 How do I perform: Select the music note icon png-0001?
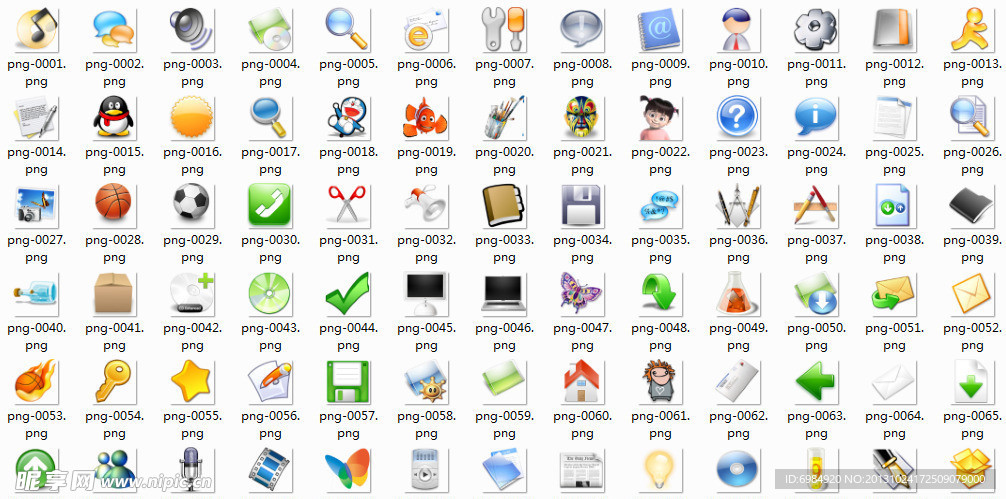(37, 30)
